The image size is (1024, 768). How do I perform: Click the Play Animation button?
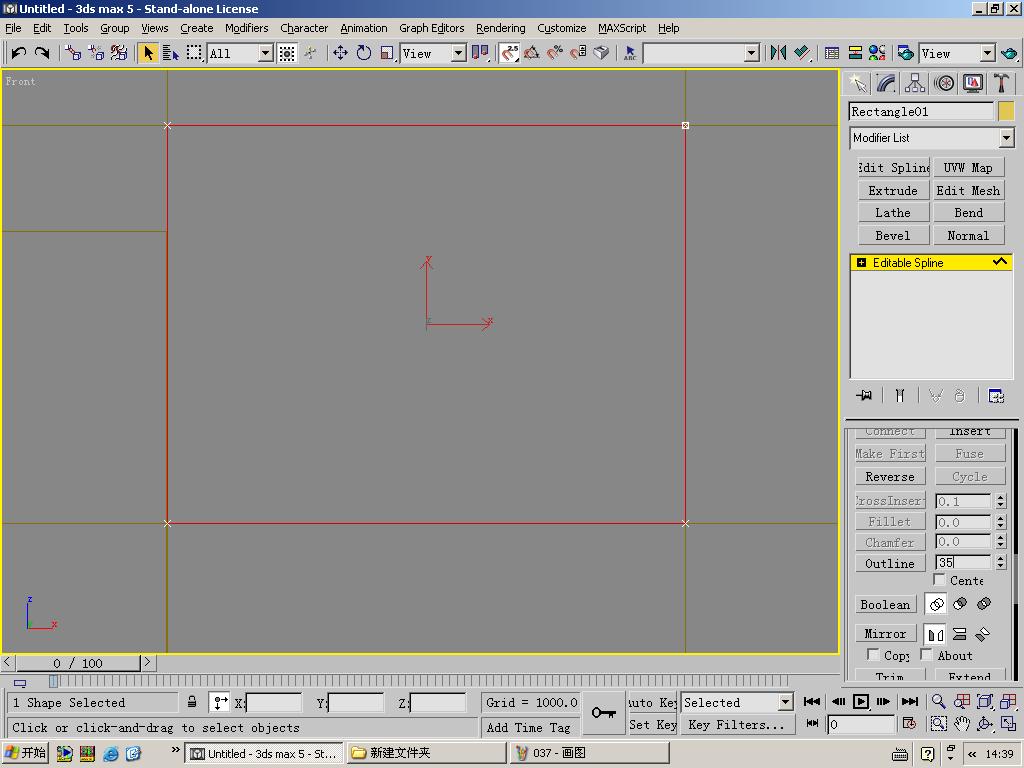click(x=860, y=702)
